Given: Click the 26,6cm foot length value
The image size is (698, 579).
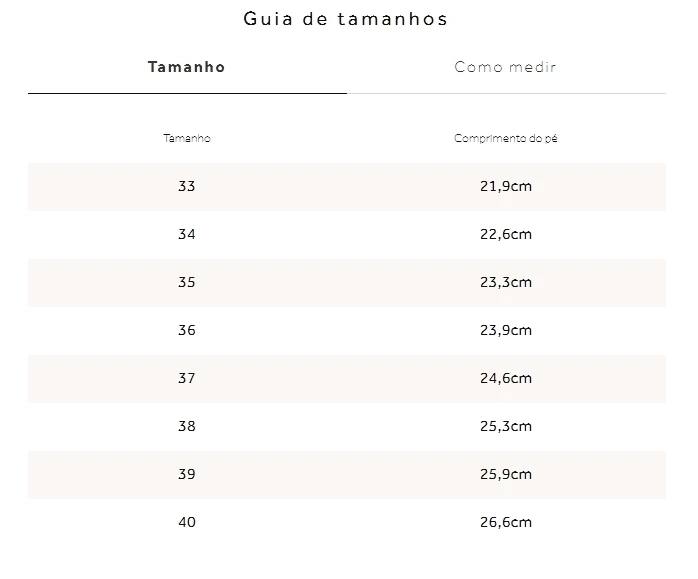Looking at the screenshot, I should 506,522.
